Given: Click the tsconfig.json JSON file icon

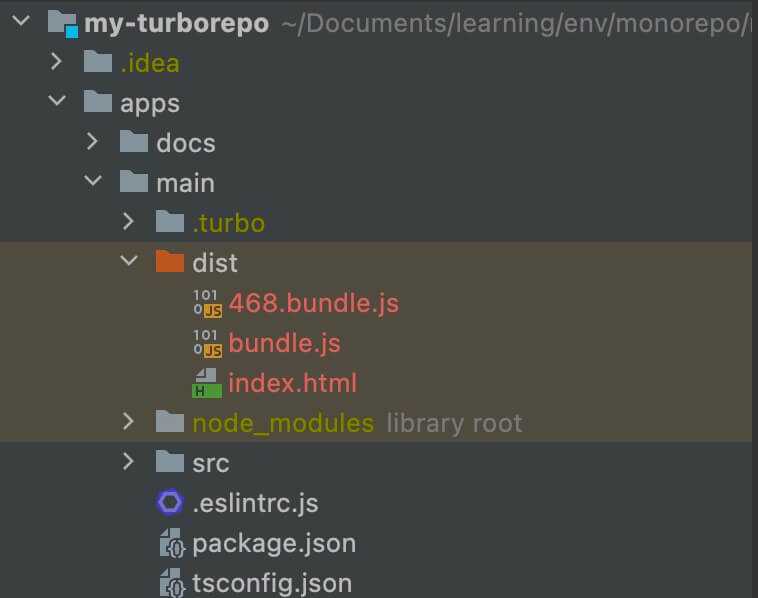Looking at the screenshot, I should pos(172,583).
